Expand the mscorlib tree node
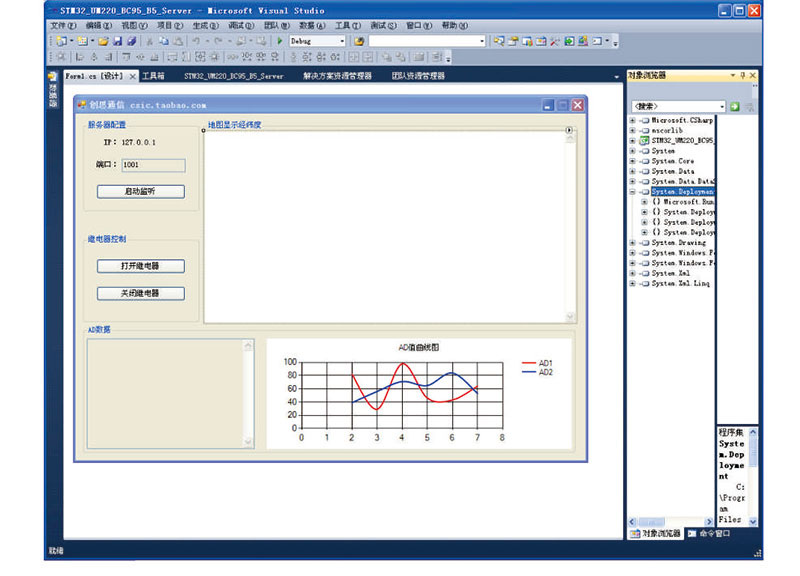Screen dimensions: 800x576 pos(632,131)
